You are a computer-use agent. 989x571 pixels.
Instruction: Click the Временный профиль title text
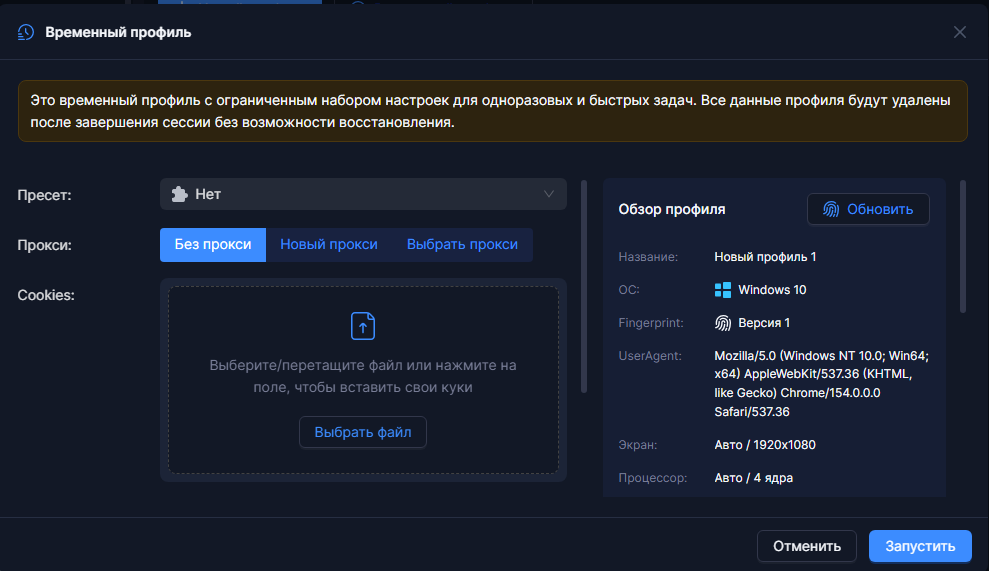118,32
